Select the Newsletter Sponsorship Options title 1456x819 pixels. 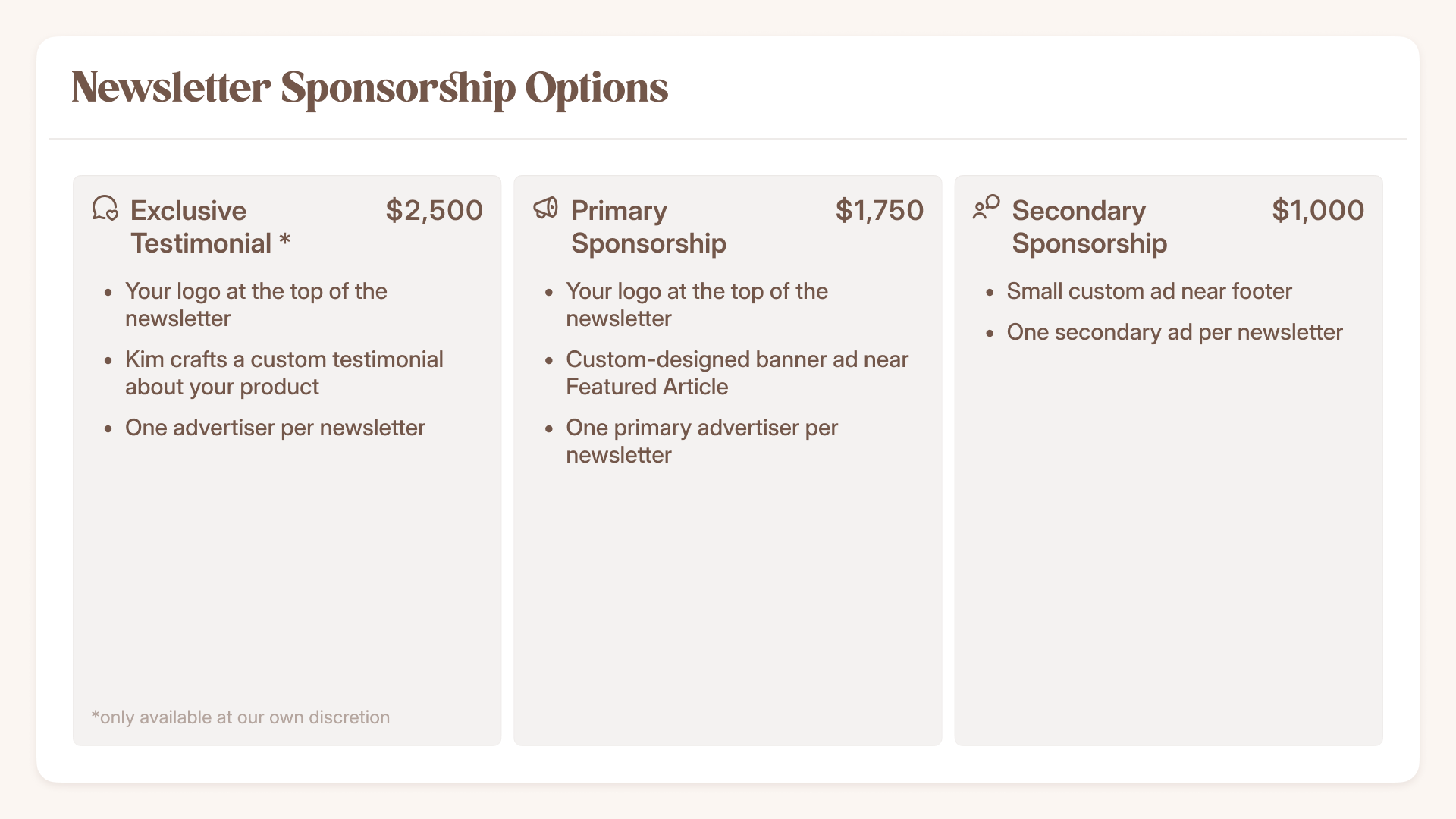click(370, 88)
